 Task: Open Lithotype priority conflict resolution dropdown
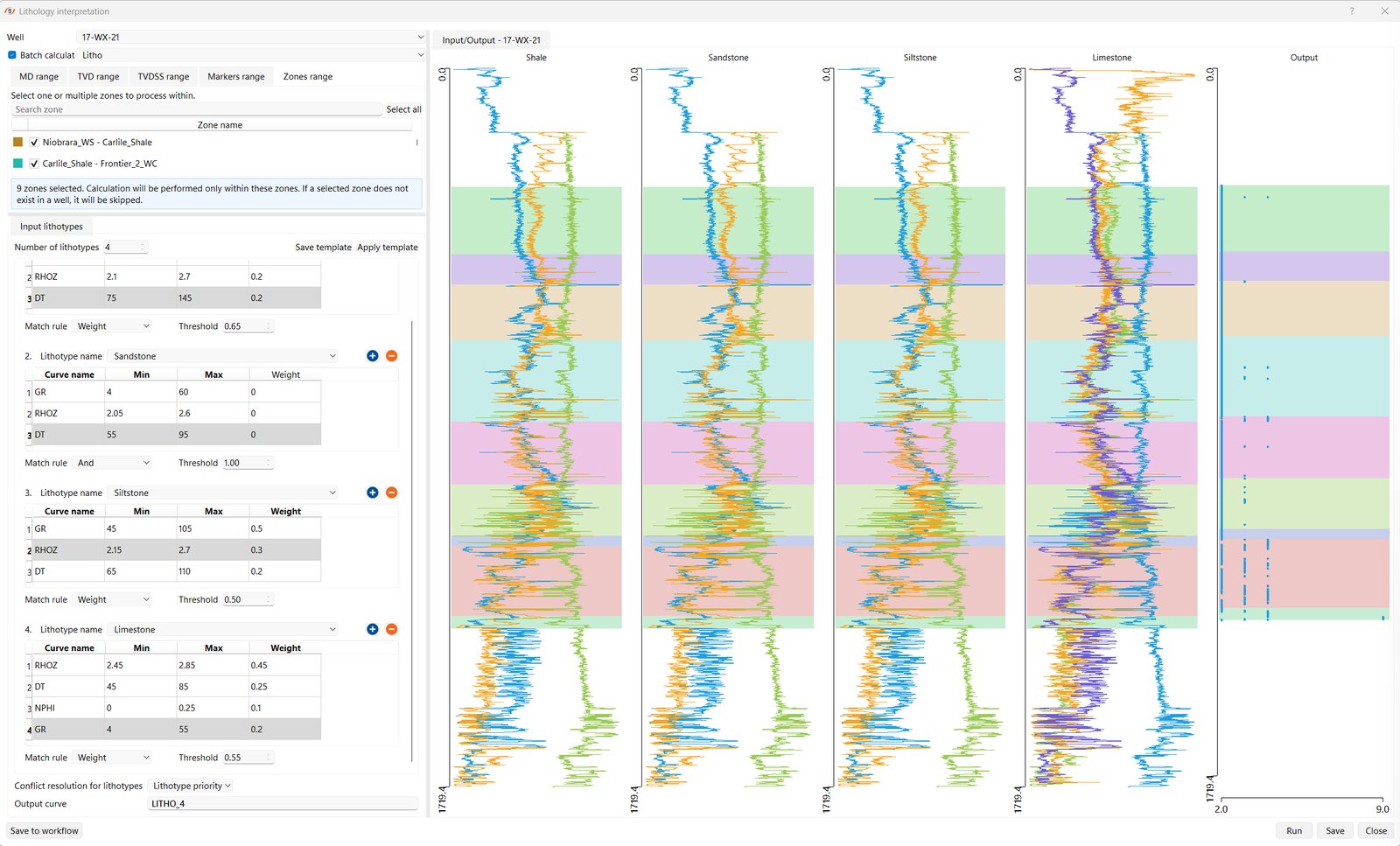click(191, 786)
